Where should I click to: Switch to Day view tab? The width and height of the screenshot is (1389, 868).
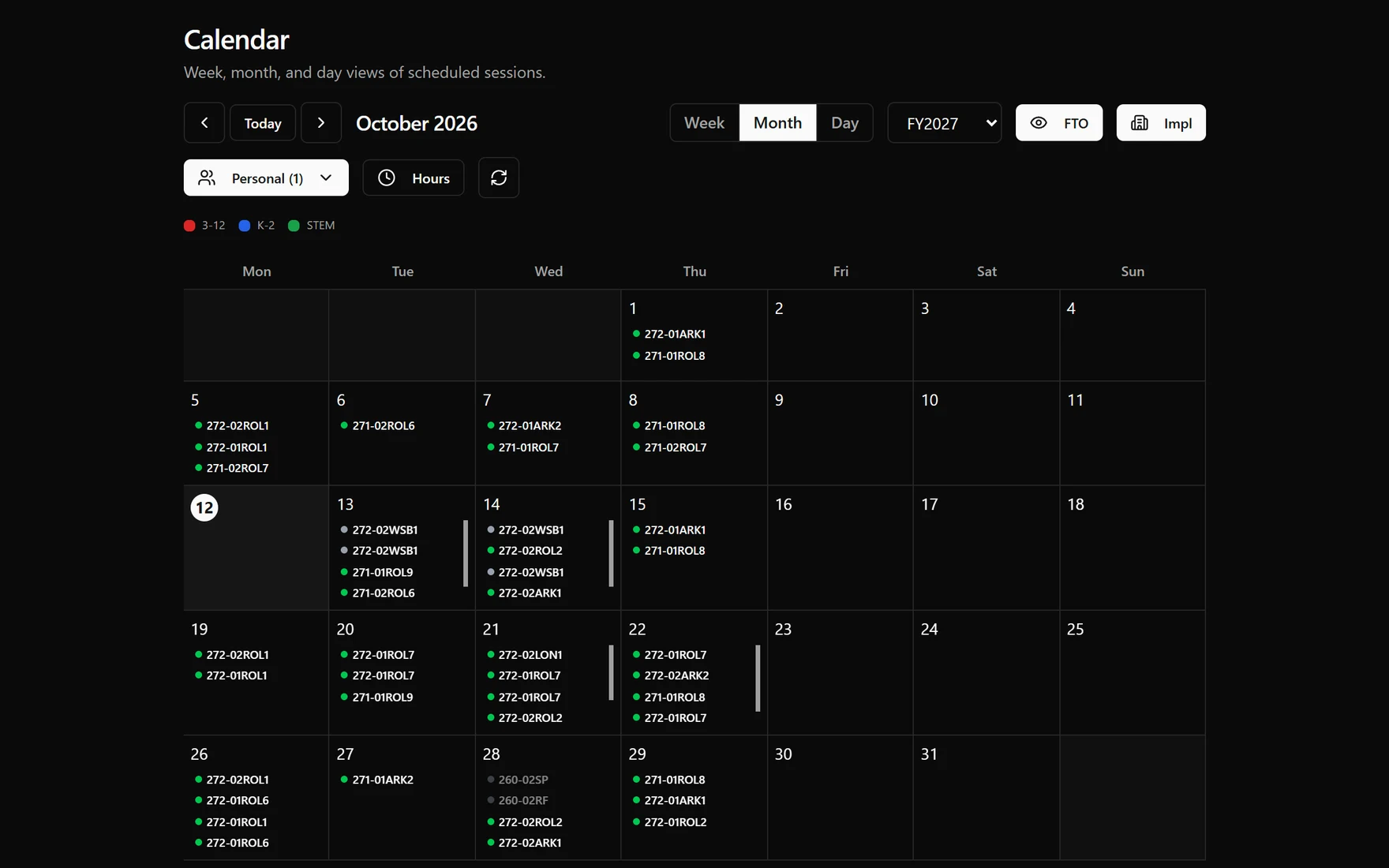844,123
